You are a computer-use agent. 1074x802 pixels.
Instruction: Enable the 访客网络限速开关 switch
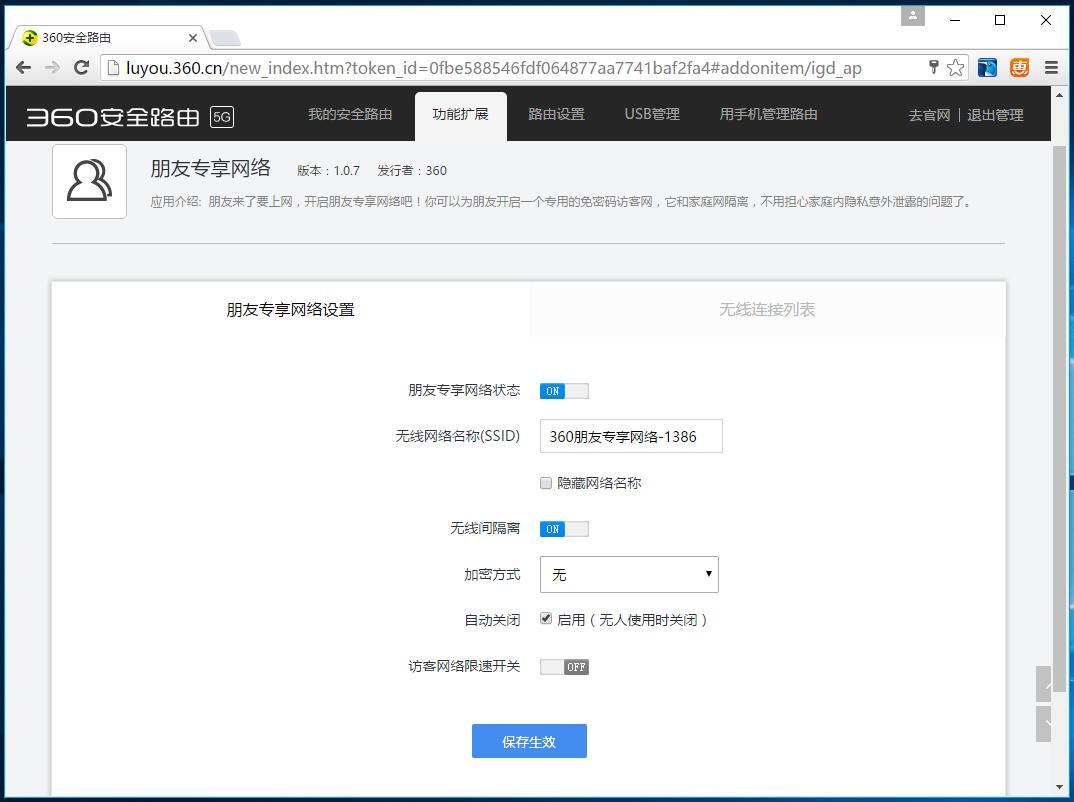(563, 666)
